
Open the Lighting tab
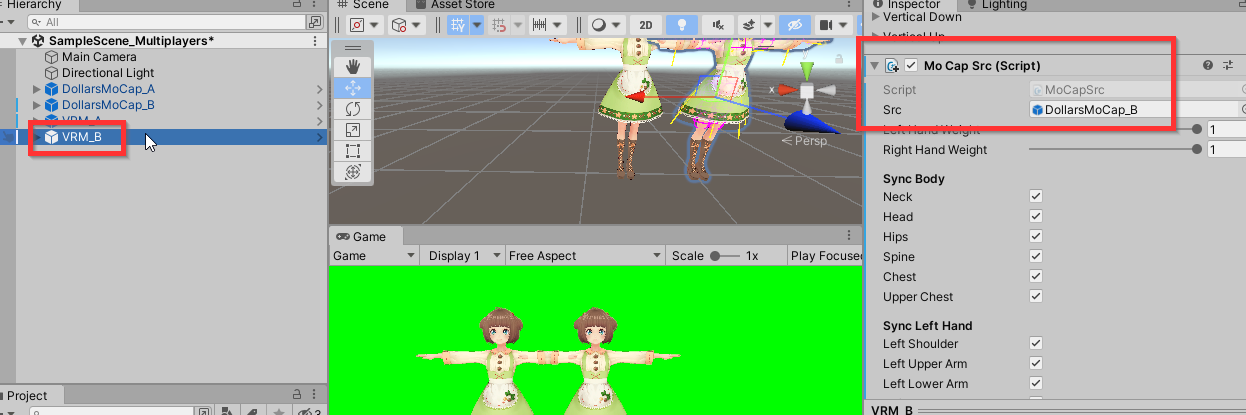[x=1003, y=5]
